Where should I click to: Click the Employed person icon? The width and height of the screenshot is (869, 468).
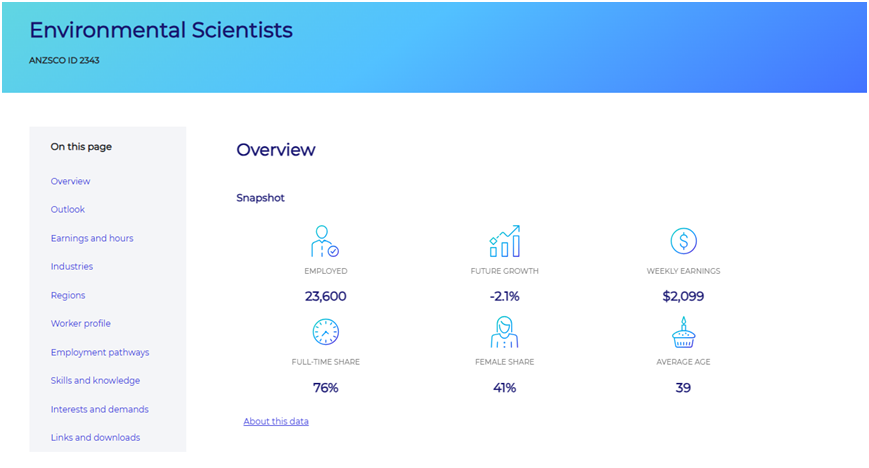point(326,241)
